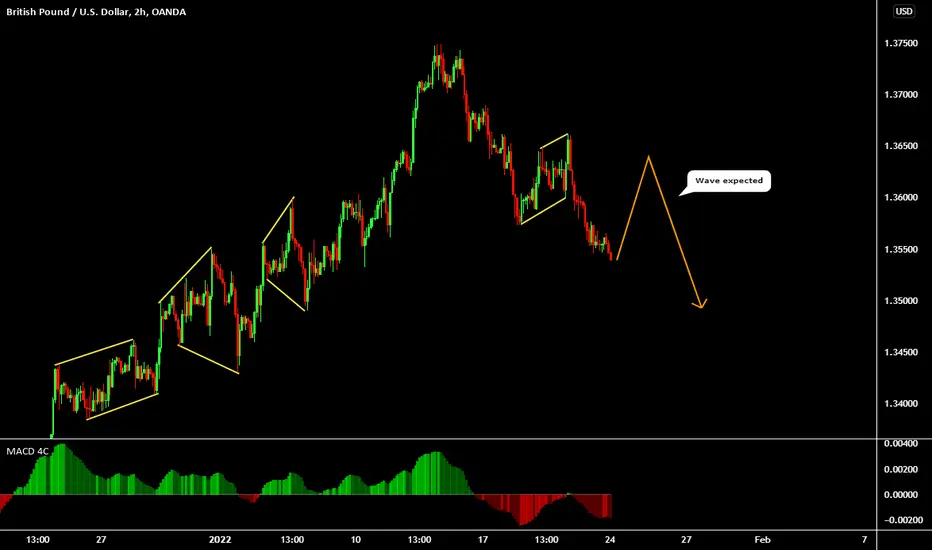This screenshot has height=550, width=932.
Task: Click the 0.00000 MACD scale value
Action: pyautogui.click(x=901, y=495)
